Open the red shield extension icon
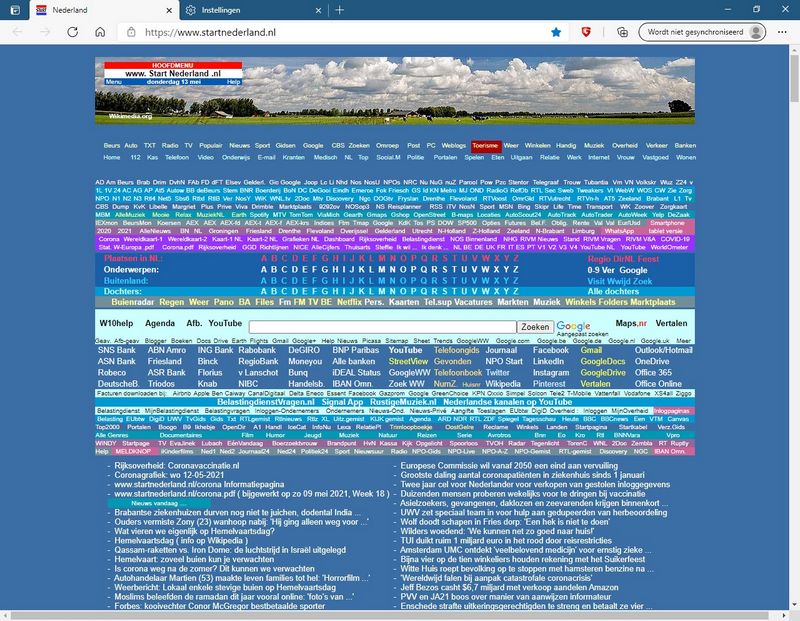800x621 pixels. coord(586,32)
